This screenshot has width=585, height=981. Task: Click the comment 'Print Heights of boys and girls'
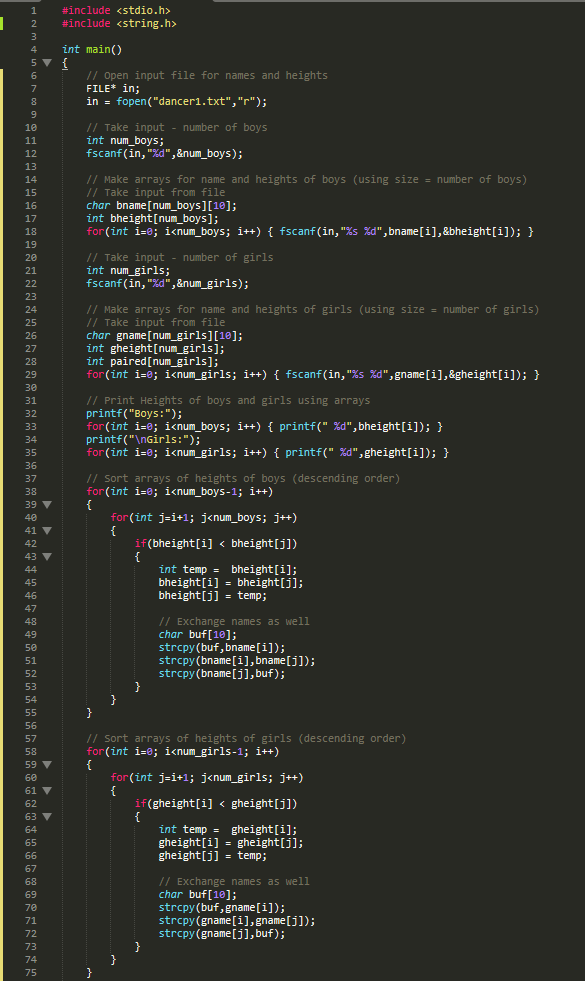click(228, 401)
